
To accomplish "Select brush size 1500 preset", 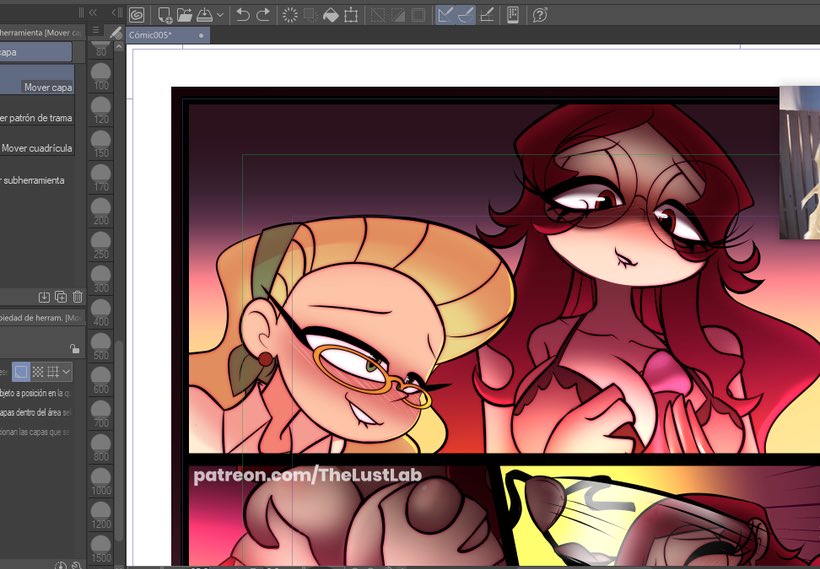I will pos(100,549).
